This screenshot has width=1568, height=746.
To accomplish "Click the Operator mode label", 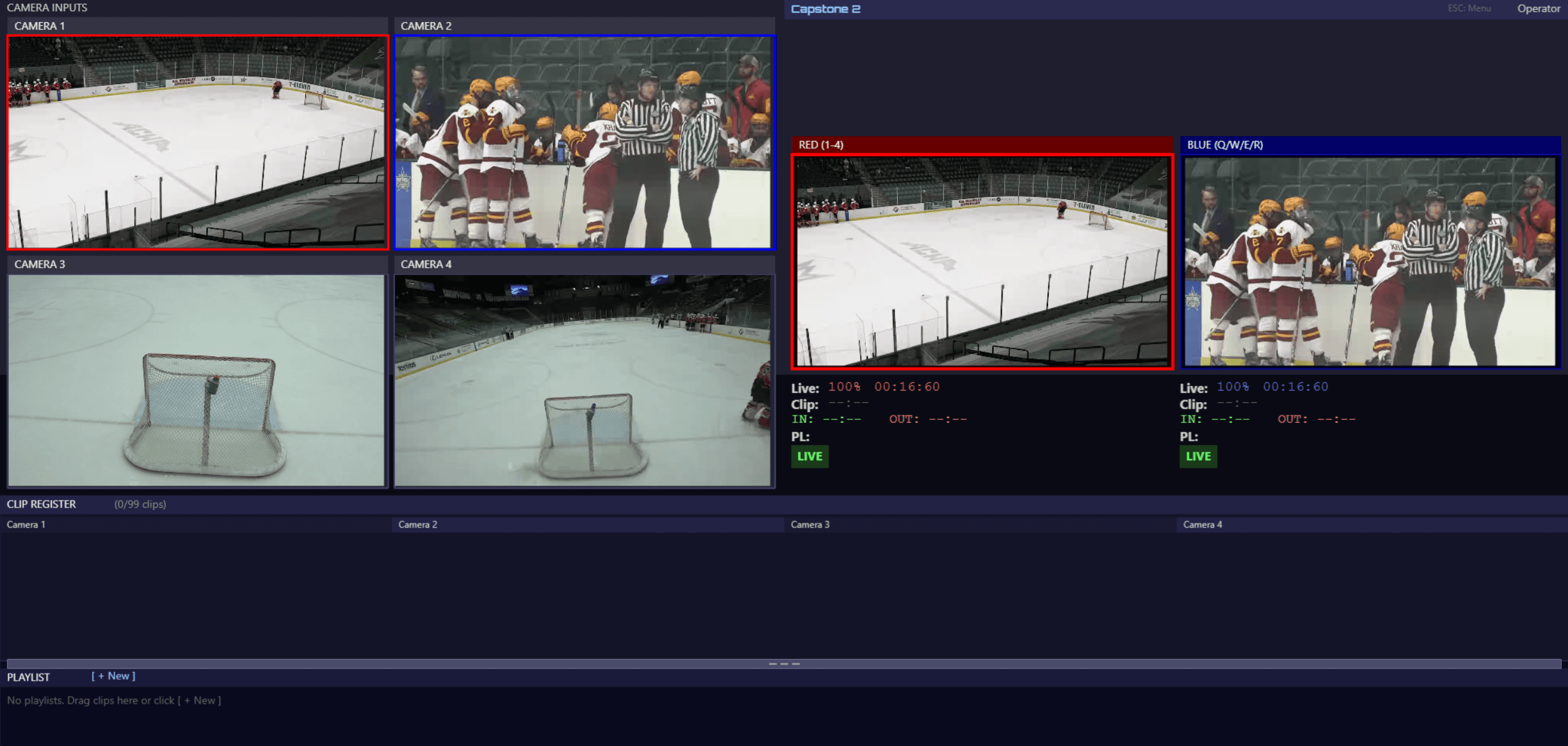I will 1538,8.
